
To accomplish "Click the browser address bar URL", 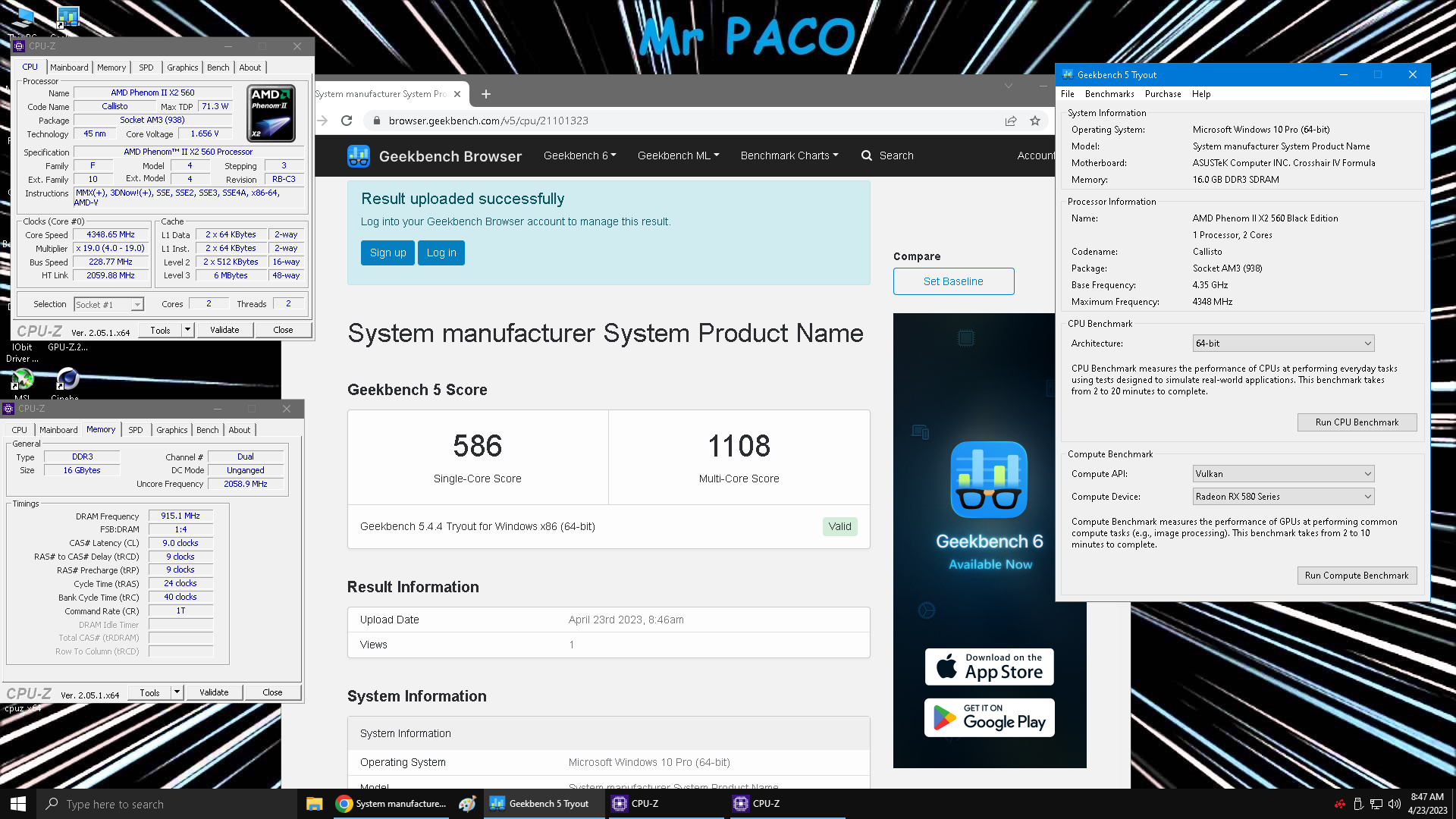I will (x=488, y=121).
